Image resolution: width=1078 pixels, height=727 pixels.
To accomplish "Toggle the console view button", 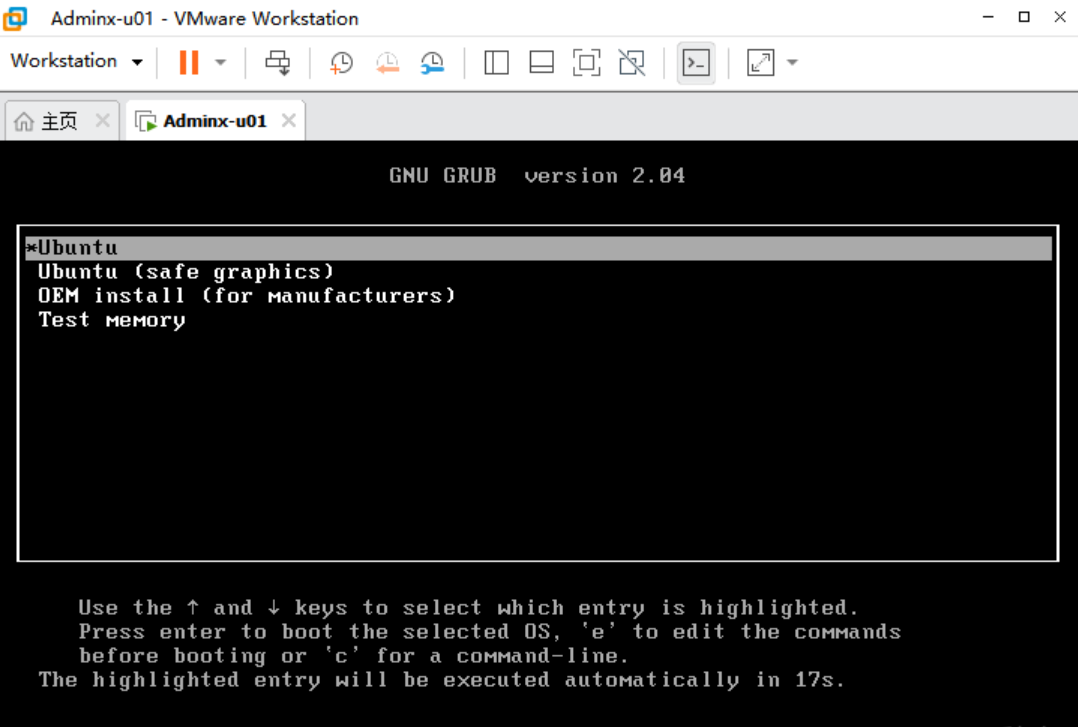I will coord(696,63).
